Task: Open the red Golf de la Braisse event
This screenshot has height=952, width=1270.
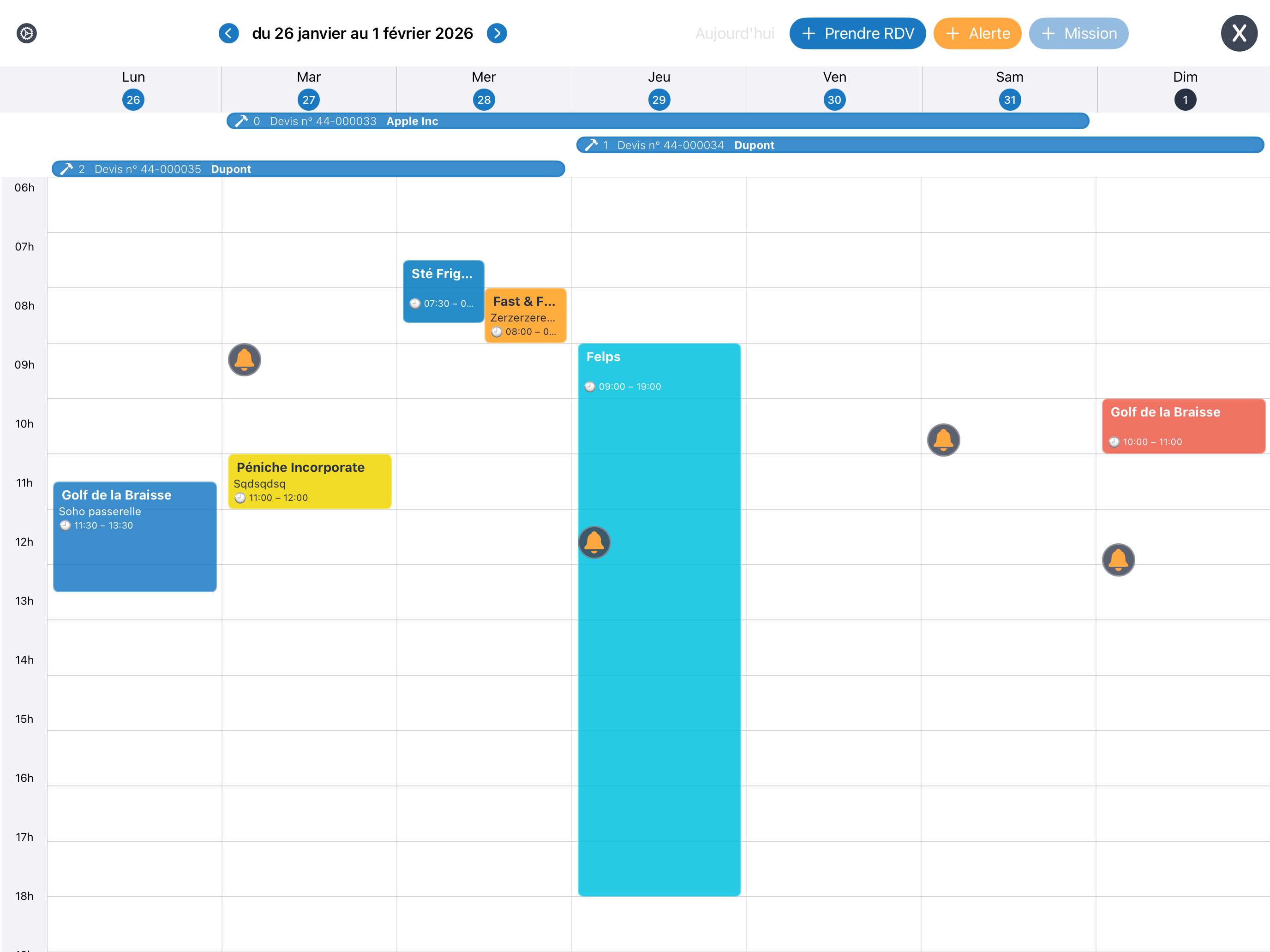Action: [1183, 426]
